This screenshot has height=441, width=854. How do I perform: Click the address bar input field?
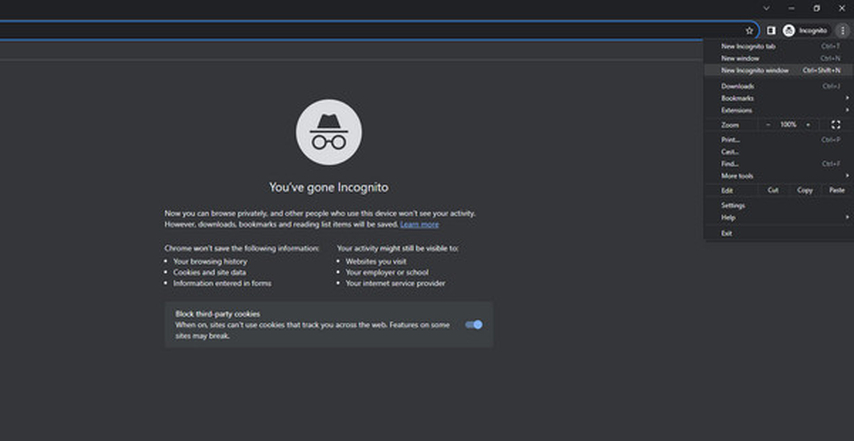pyautogui.click(x=370, y=31)
